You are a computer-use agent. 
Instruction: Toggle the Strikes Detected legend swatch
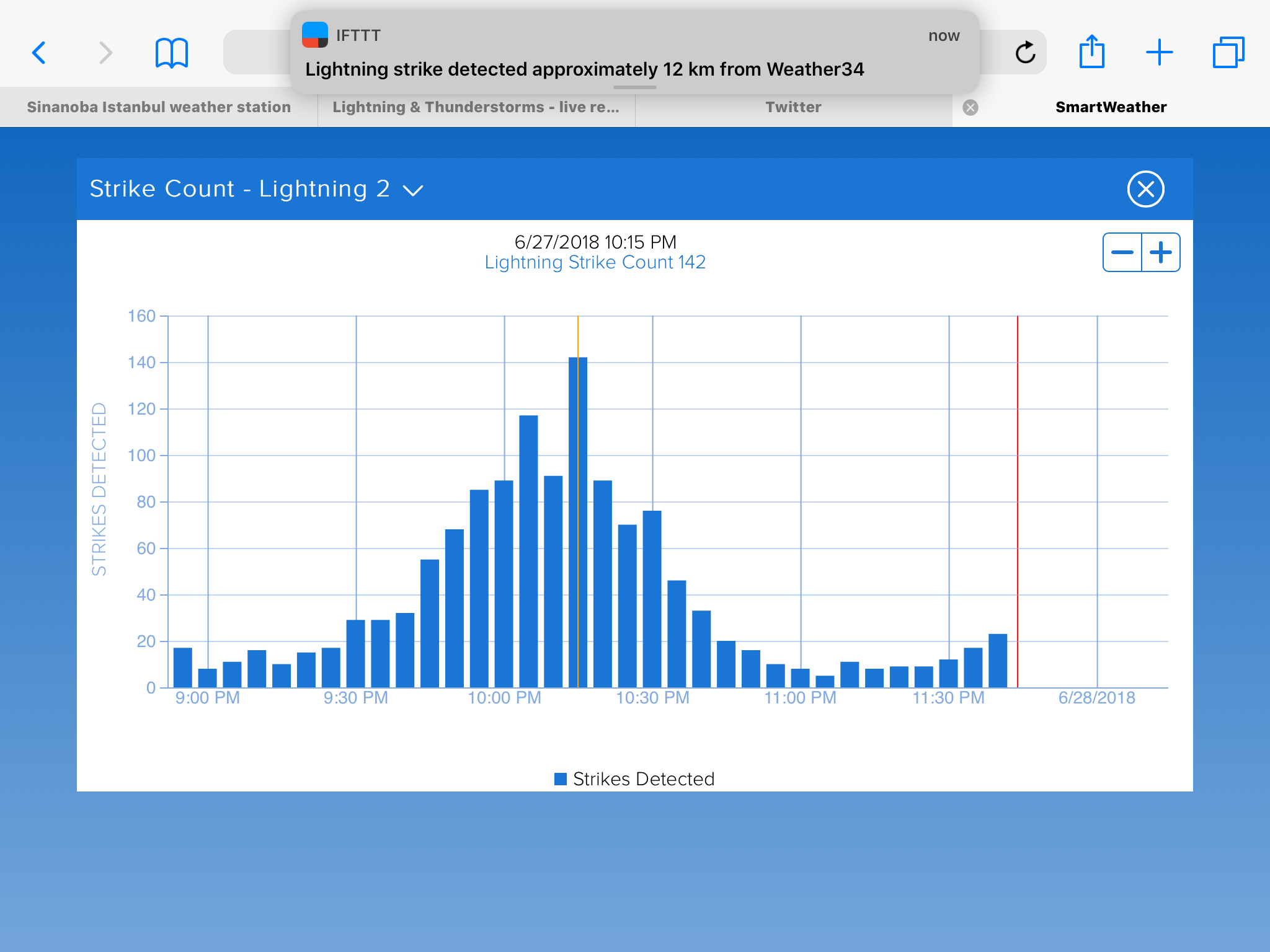coord(561,779)
